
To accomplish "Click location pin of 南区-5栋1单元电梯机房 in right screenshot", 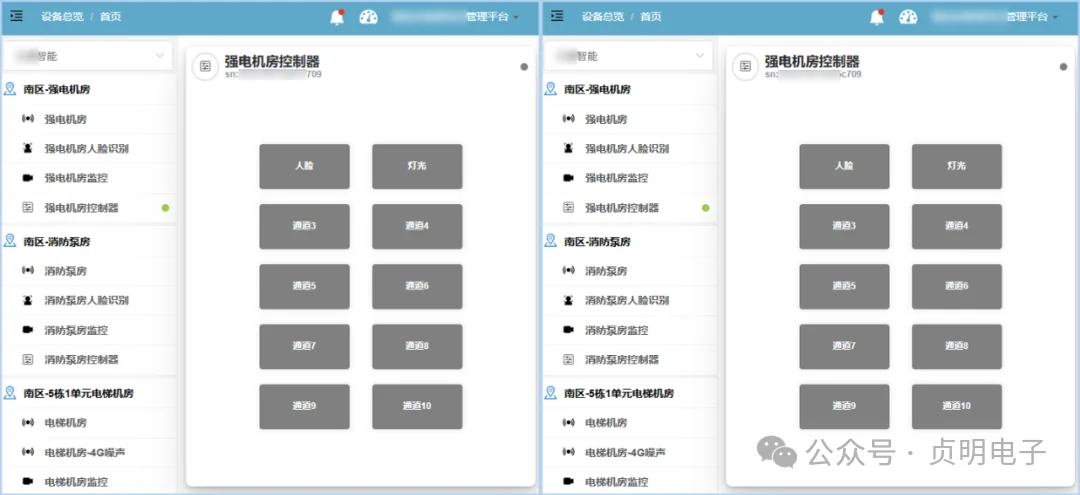I will coord(550,392).
